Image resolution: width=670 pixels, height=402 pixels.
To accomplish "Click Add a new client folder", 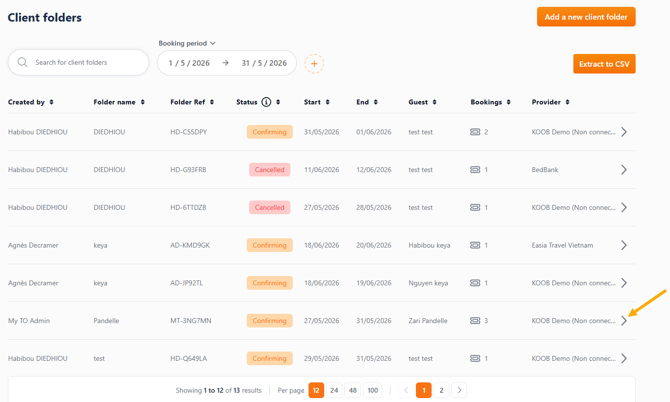I will pyautogui.click(x=586, y=17).
